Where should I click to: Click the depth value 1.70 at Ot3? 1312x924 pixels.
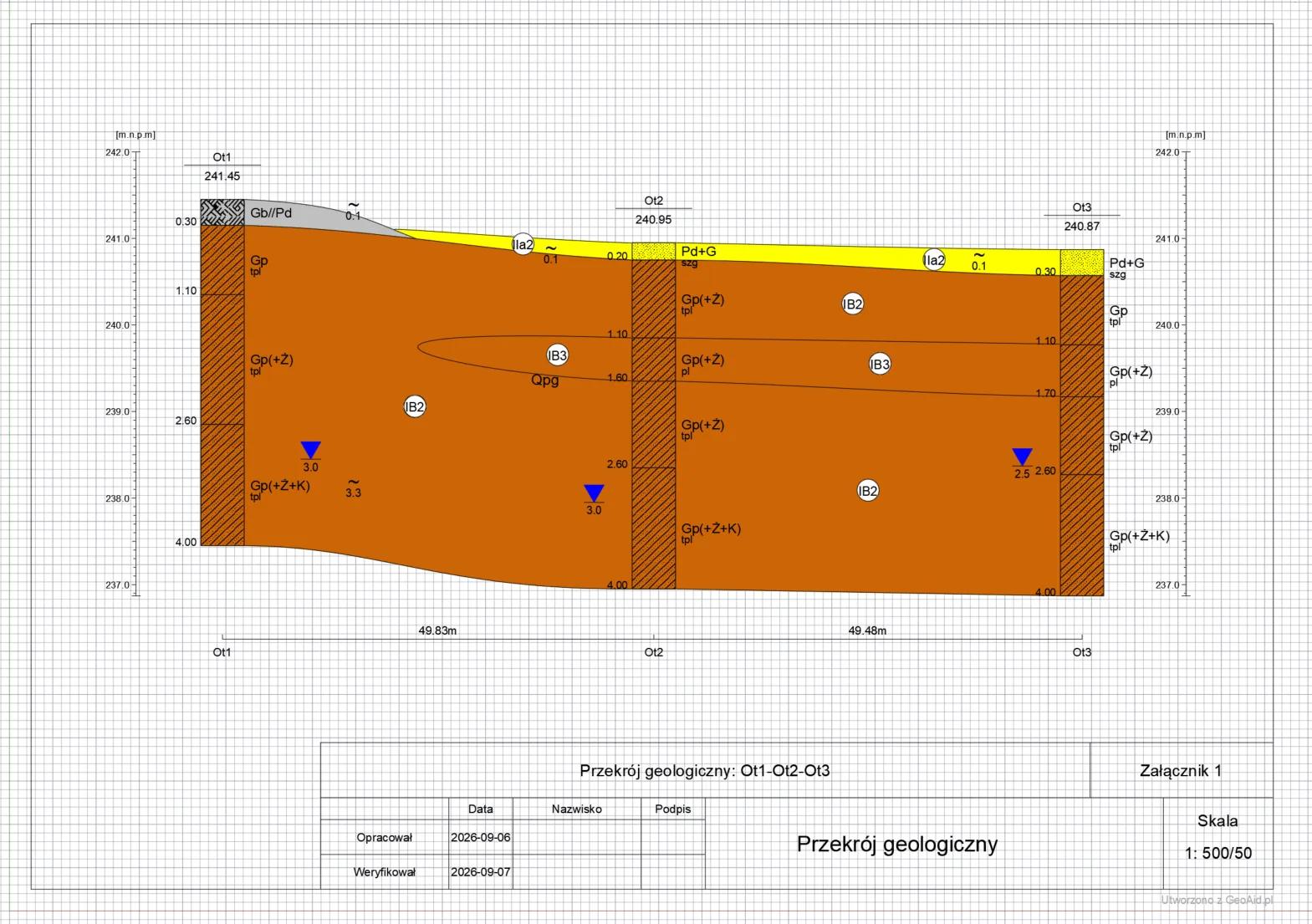(1045, 393)
